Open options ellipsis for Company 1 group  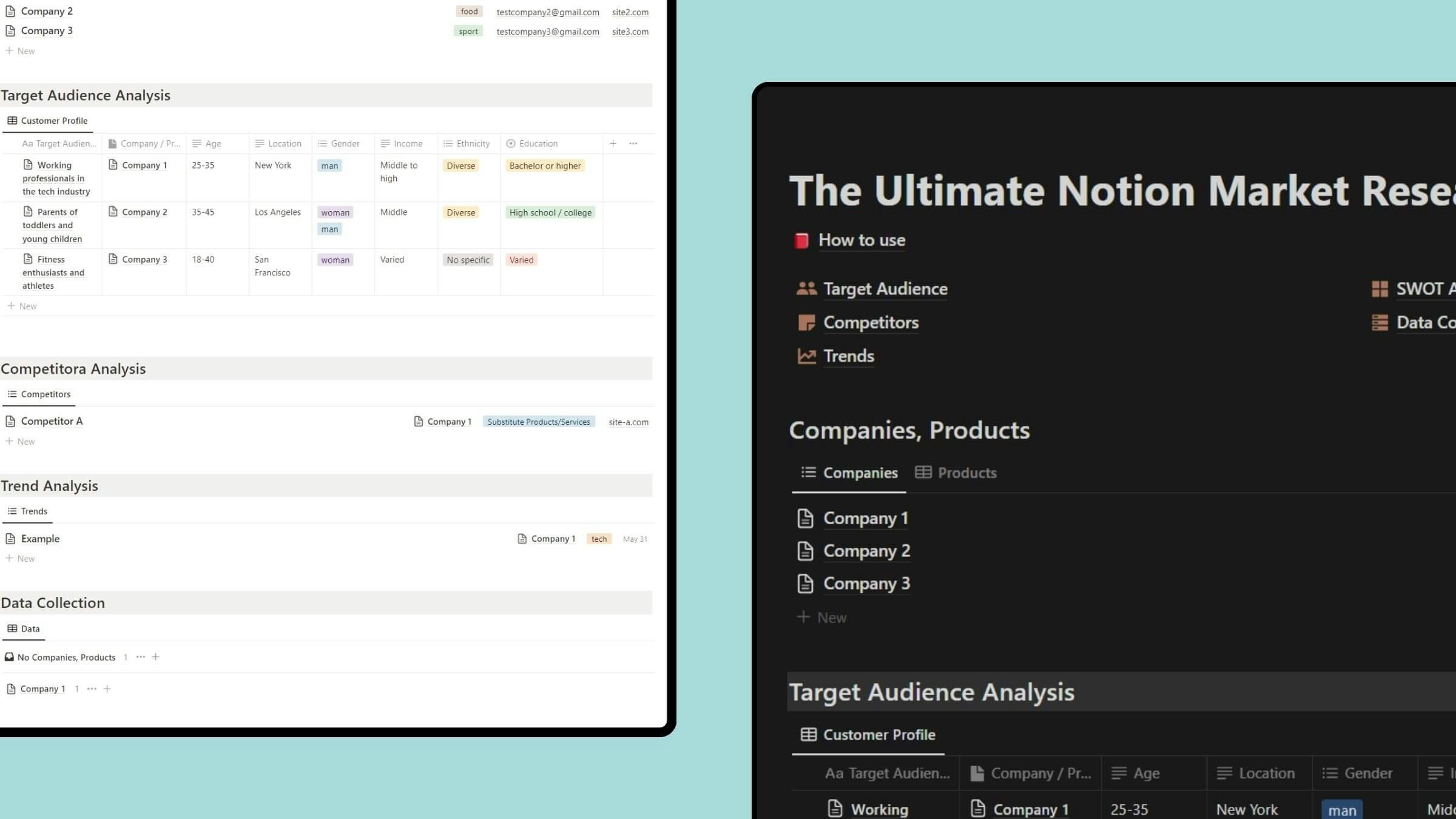(x=92, y=689)
